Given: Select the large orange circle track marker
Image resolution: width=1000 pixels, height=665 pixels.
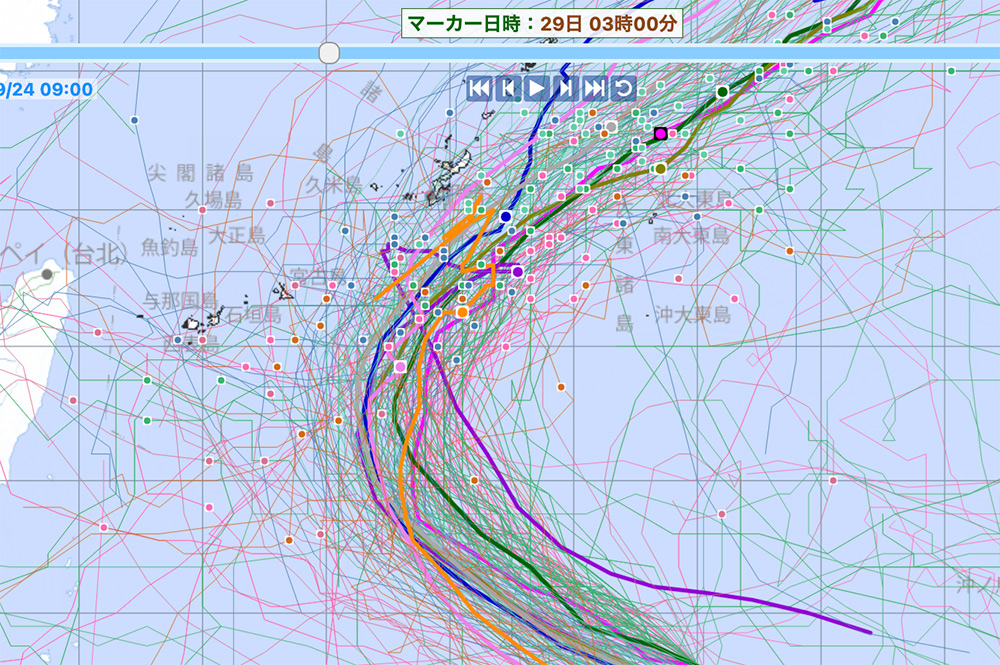Looking at the screenshot, I should click(462, 312).
